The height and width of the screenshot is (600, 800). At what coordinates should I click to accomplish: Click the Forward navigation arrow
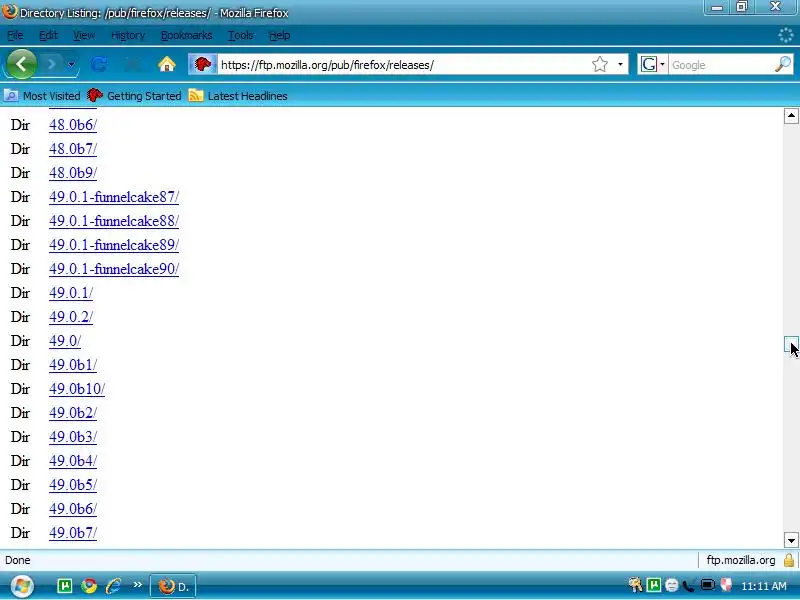coord(51,64)
